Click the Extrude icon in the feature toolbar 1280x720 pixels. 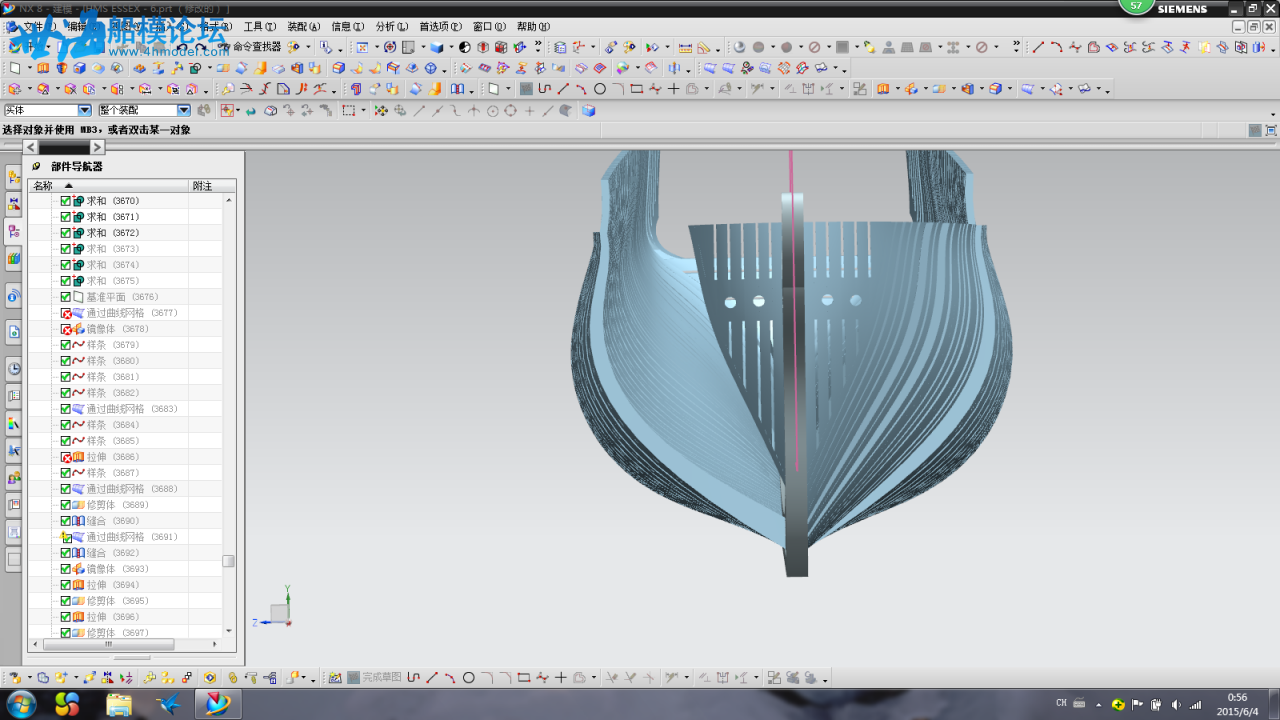(43, 68)
